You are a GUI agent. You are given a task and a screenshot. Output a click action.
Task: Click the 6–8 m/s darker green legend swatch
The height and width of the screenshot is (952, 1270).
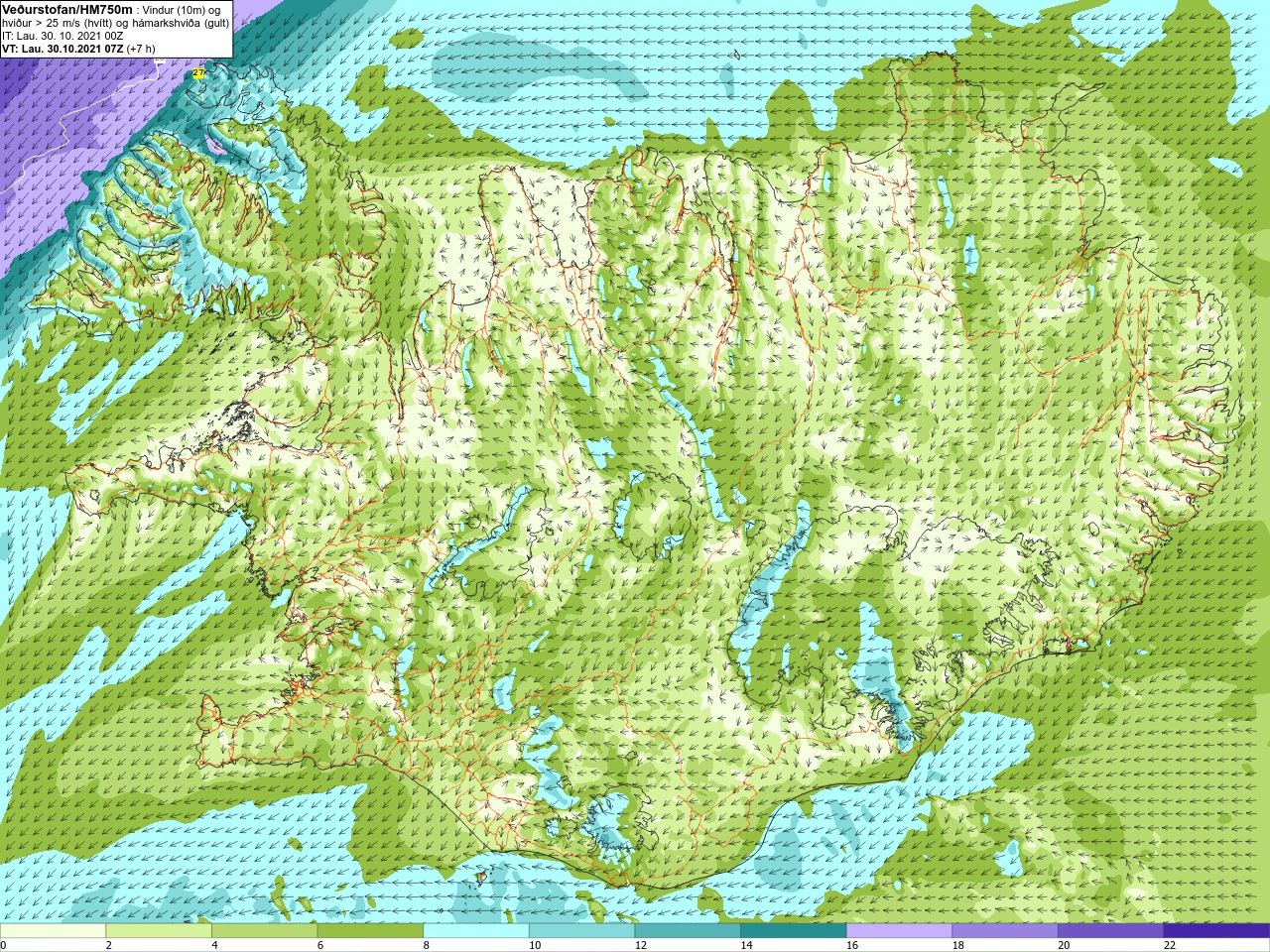point(370,931)
